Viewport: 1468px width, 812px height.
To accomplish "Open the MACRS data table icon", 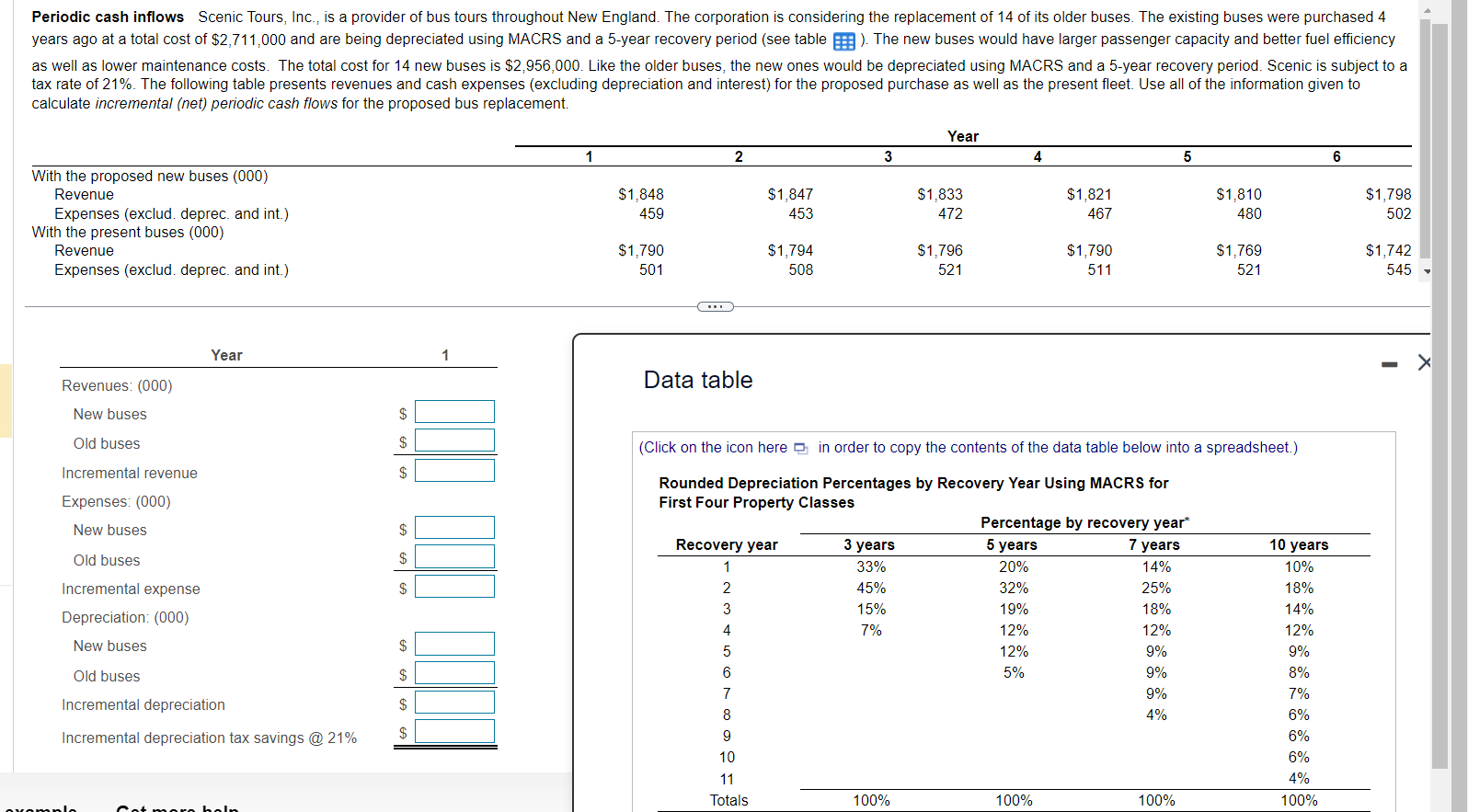I will pyautogui.click(x=843, y=41).
